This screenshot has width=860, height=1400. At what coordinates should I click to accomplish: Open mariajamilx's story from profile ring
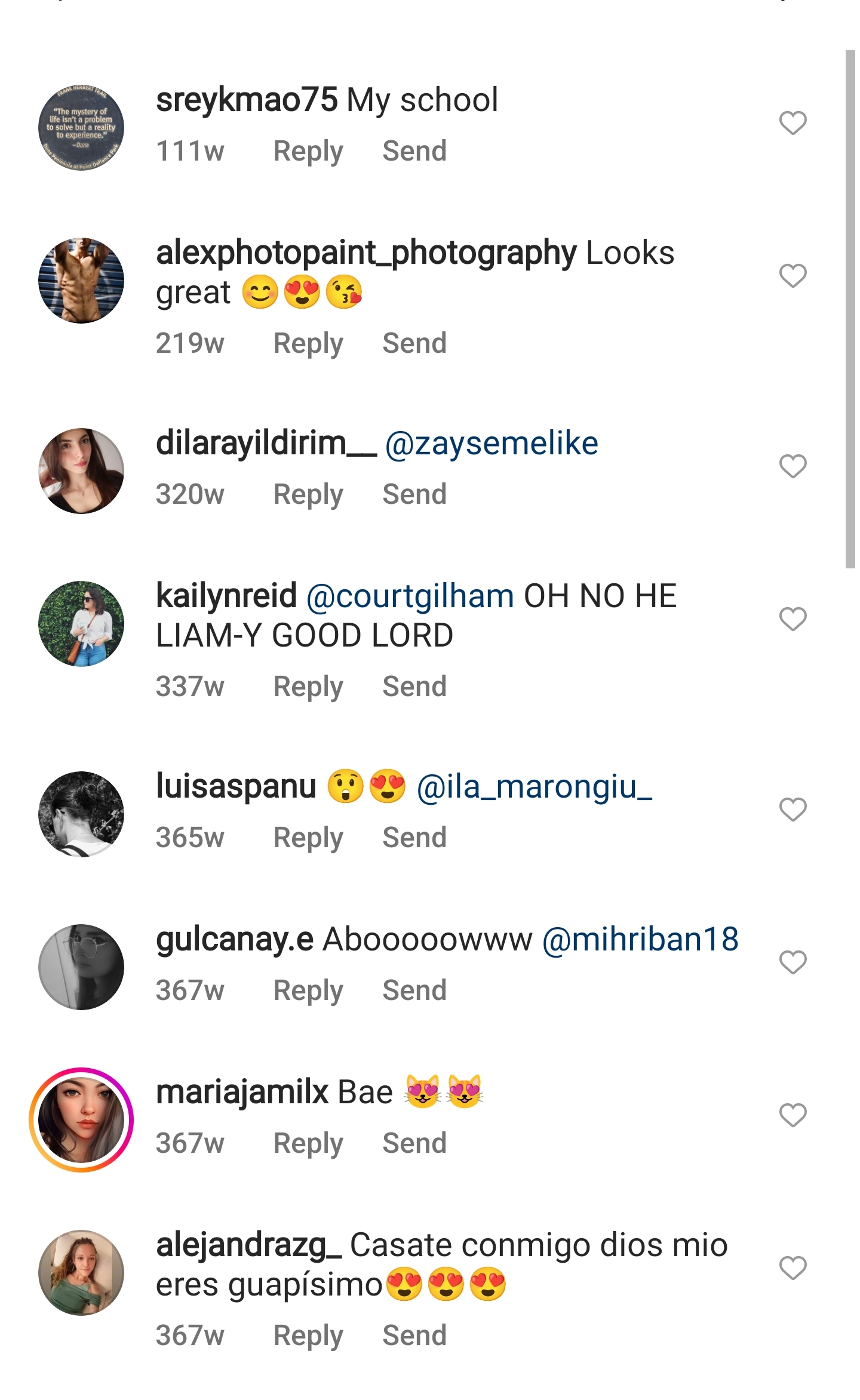[81, 1120]
